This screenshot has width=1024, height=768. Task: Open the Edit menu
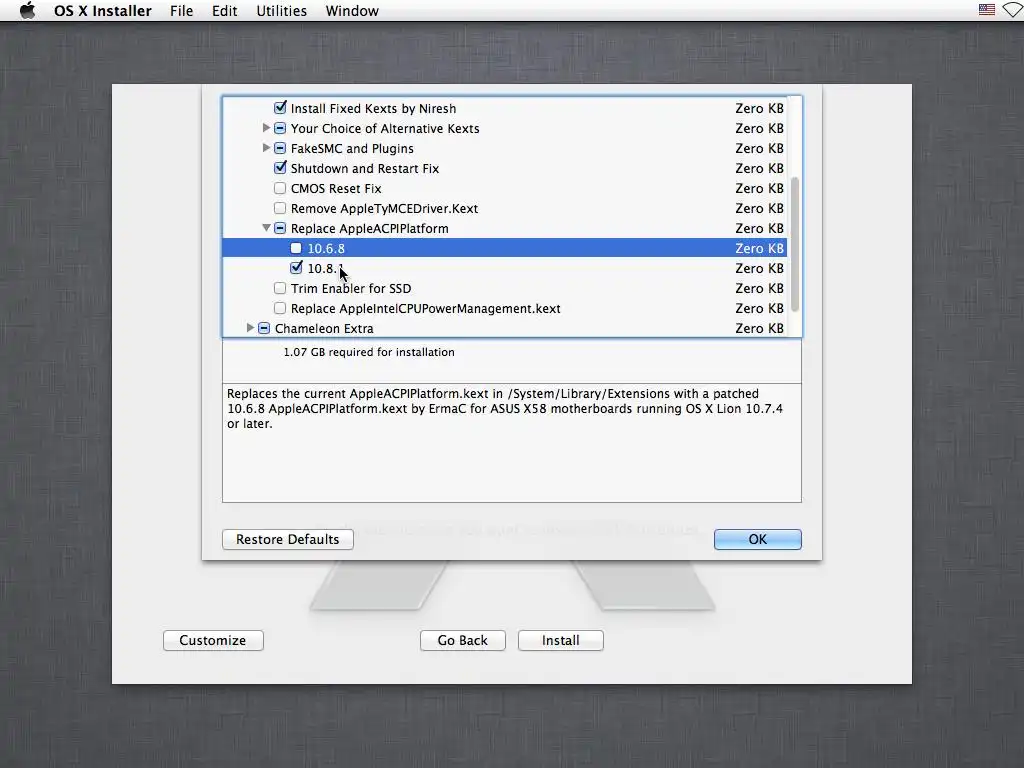224,10
